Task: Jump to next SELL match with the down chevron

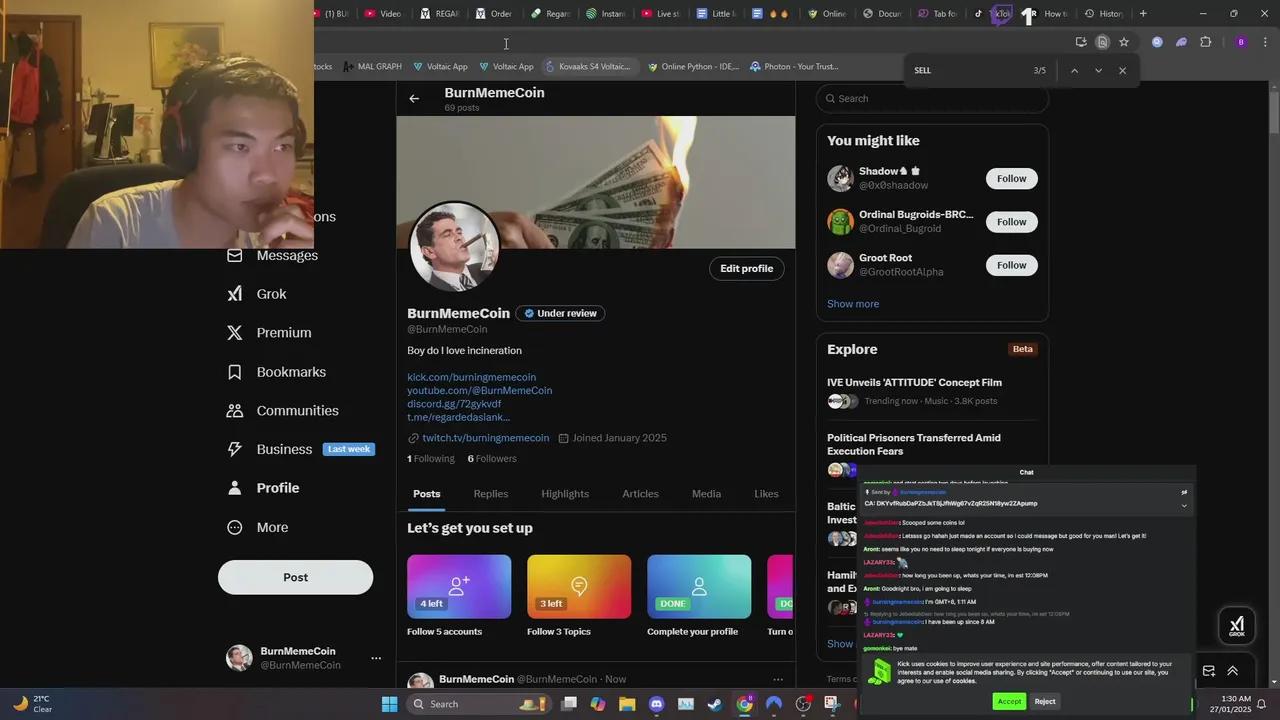Action: pyautogui.click(x=1098, y=70)
